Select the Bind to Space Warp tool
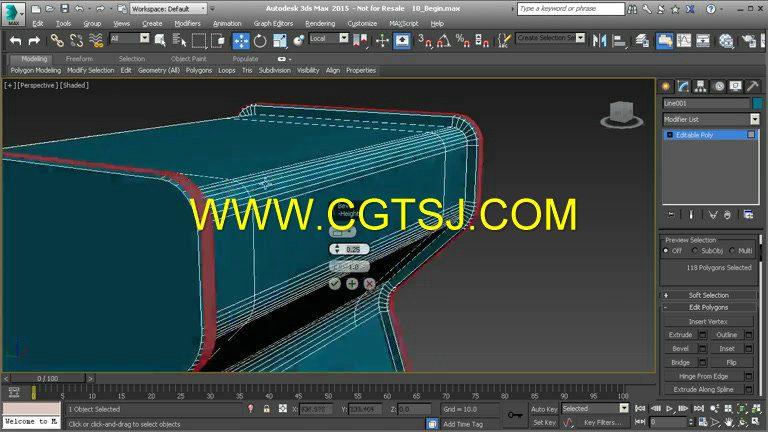The width and height of the screenshot is (768, 432). (x=96, y=41)
